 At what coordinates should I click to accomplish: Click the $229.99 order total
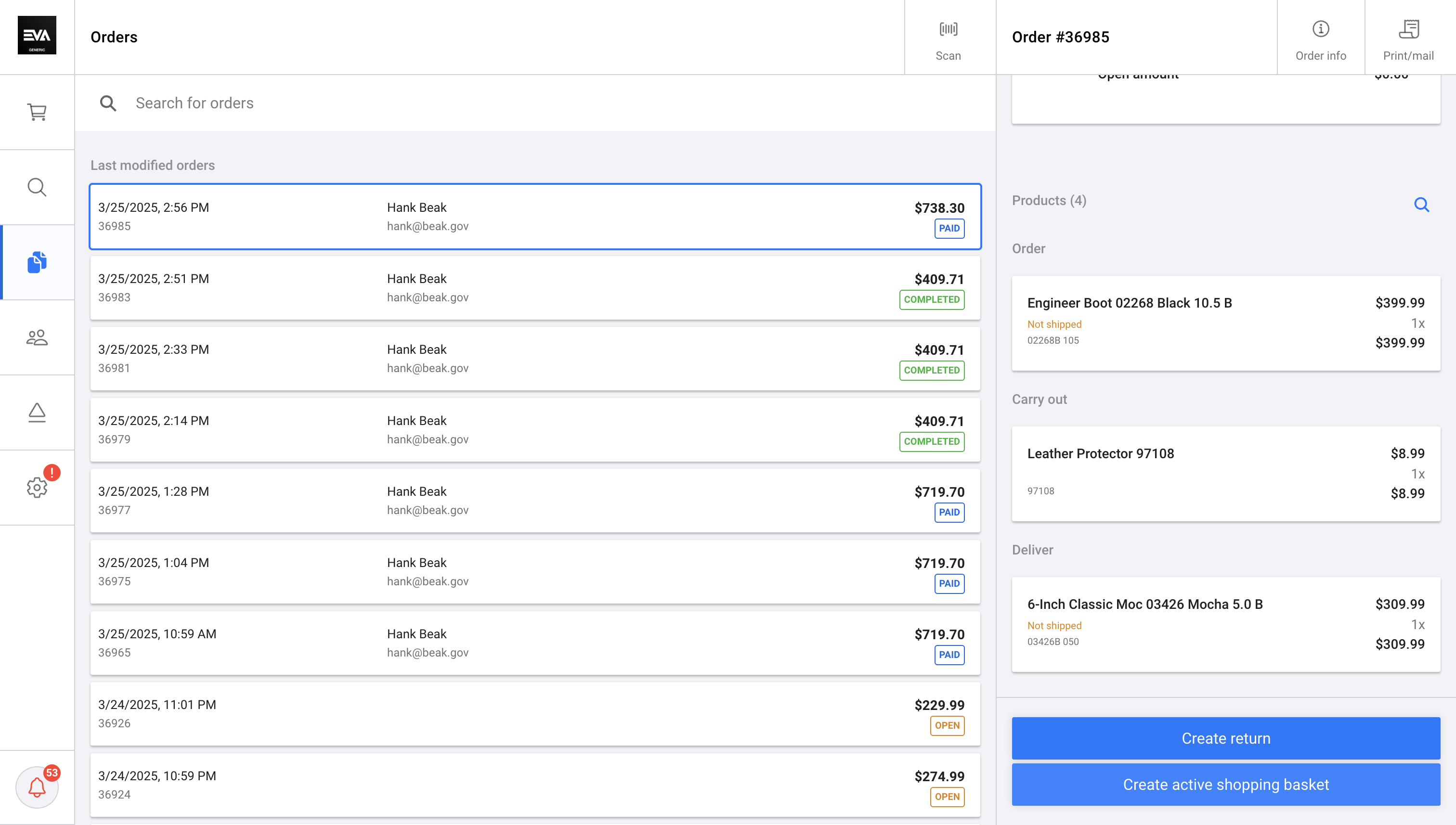coord(939,705)
